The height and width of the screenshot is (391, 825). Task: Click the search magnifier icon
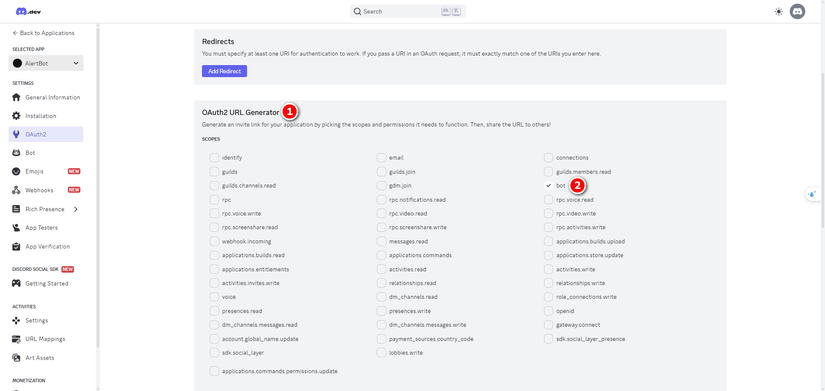point(358,12)
